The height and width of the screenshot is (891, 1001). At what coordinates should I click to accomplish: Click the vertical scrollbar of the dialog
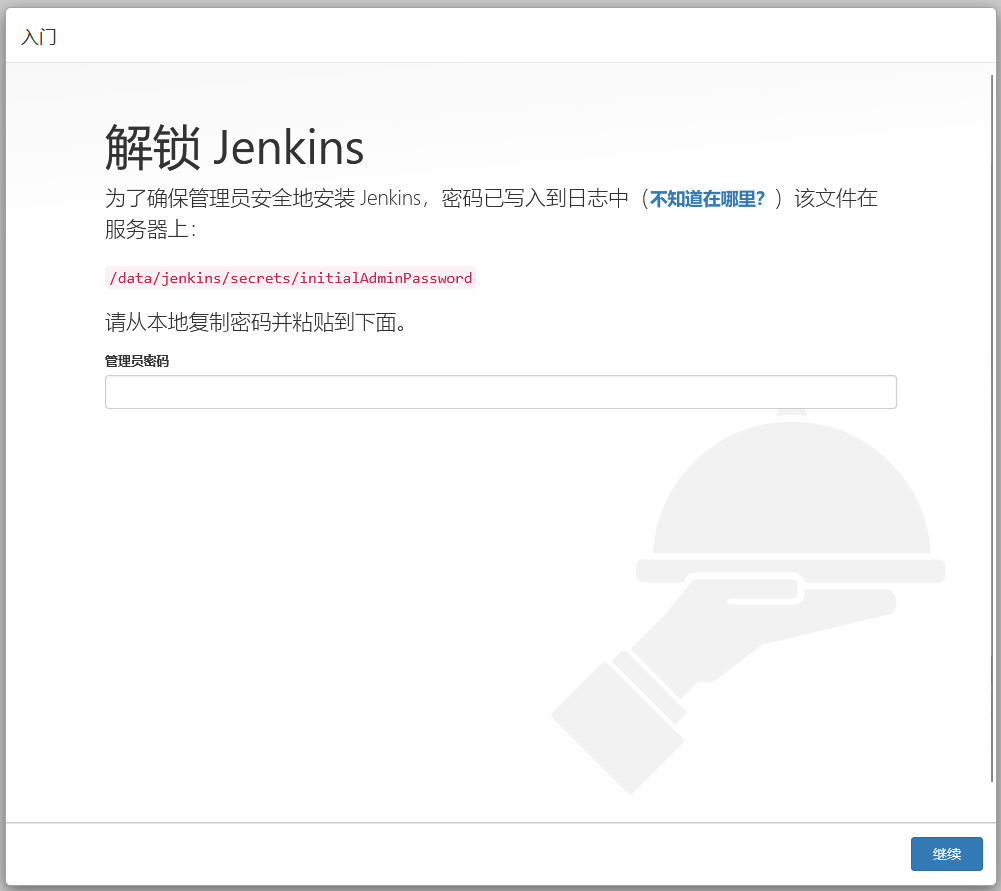(x=991, y=428)
